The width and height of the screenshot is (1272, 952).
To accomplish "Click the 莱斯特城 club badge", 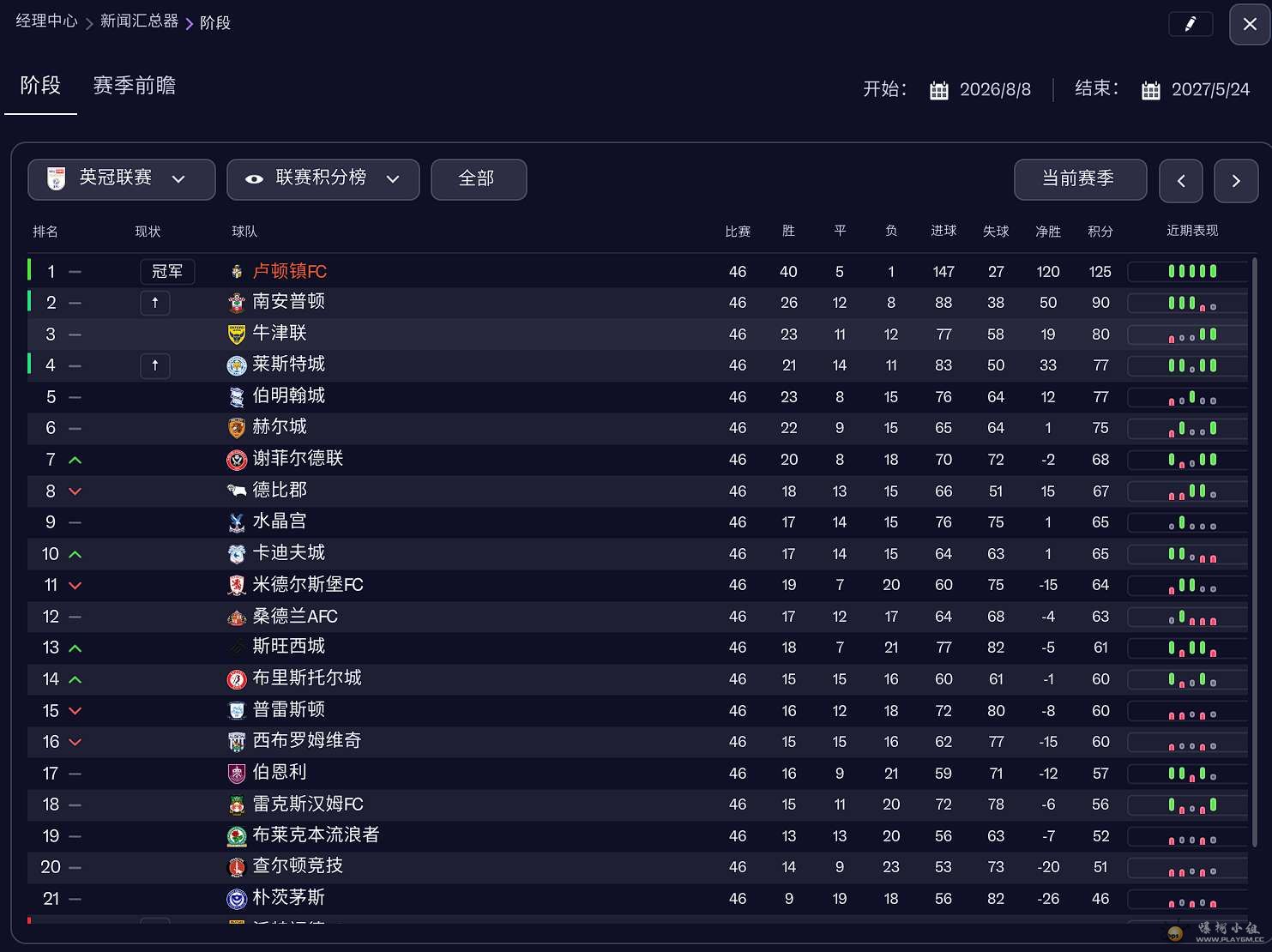I will (x=237, y=365).
